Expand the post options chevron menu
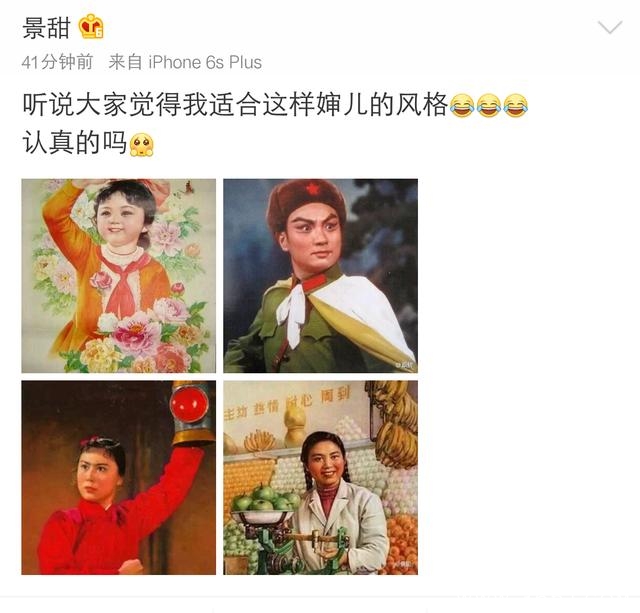 coord(610,27)
